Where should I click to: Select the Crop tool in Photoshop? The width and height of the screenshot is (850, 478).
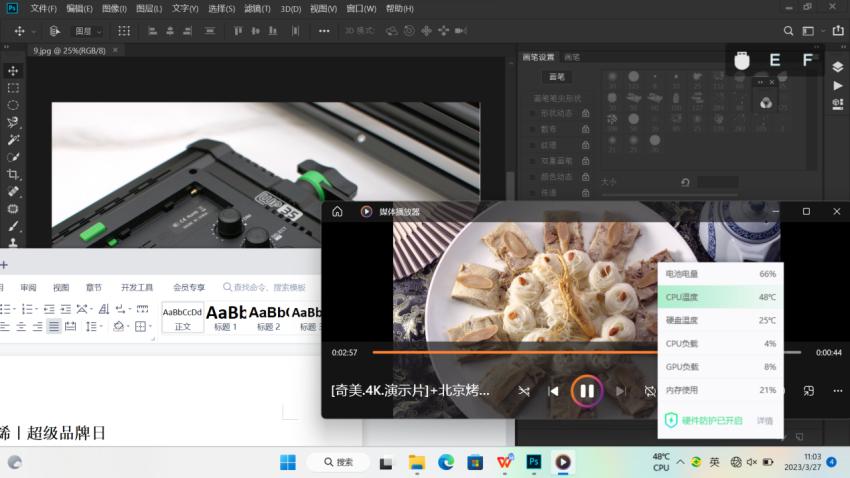(14, 174)
